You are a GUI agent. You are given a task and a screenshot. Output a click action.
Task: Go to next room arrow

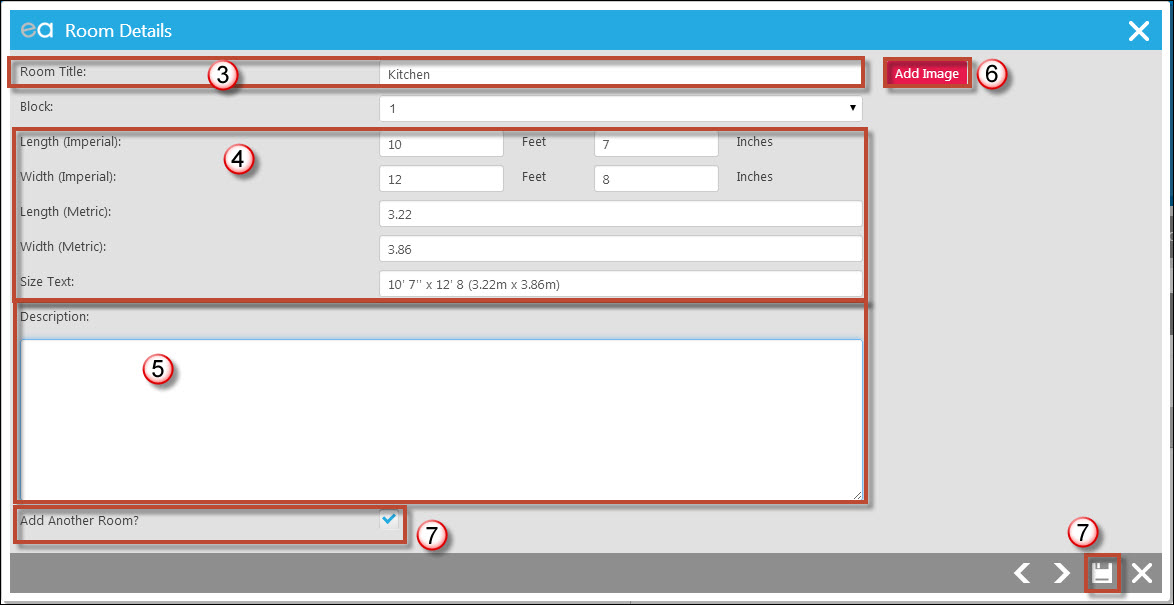pyautogui.click(x=1062, y=574)
